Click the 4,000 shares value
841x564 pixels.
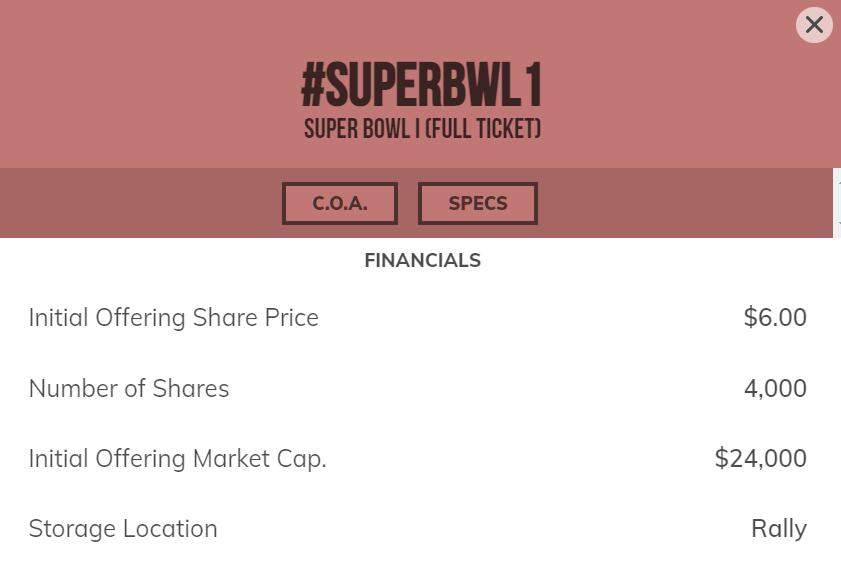coord(775,389)
